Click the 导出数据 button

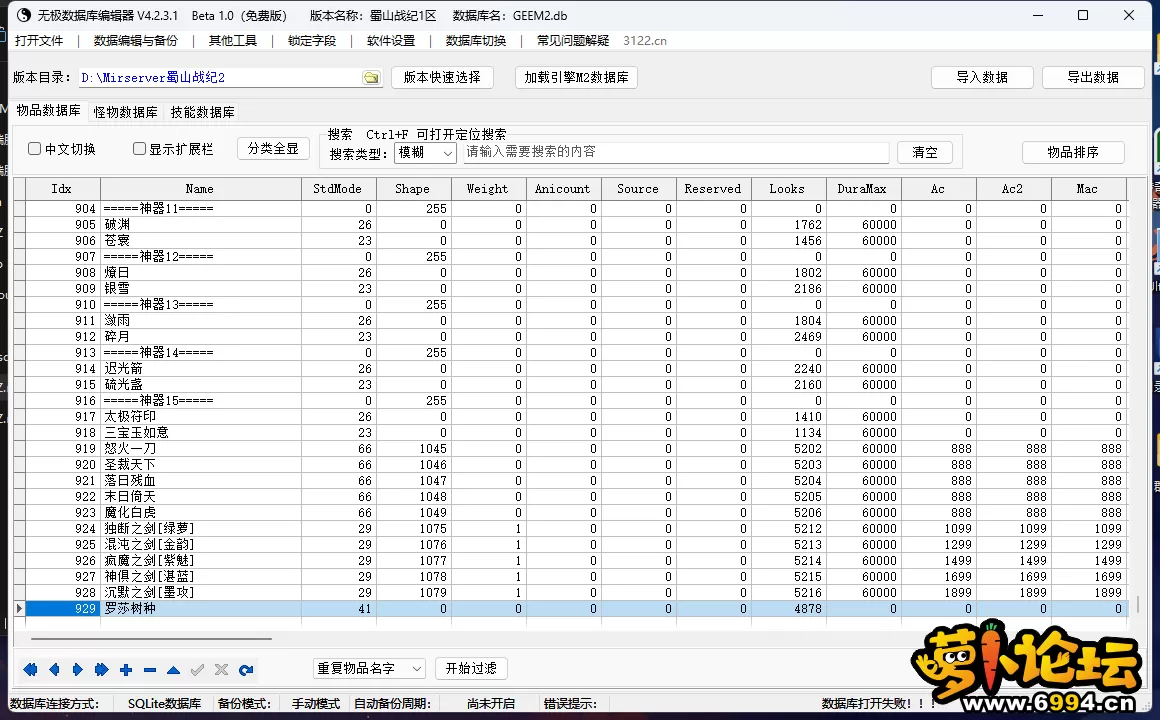pos(1093,78)
